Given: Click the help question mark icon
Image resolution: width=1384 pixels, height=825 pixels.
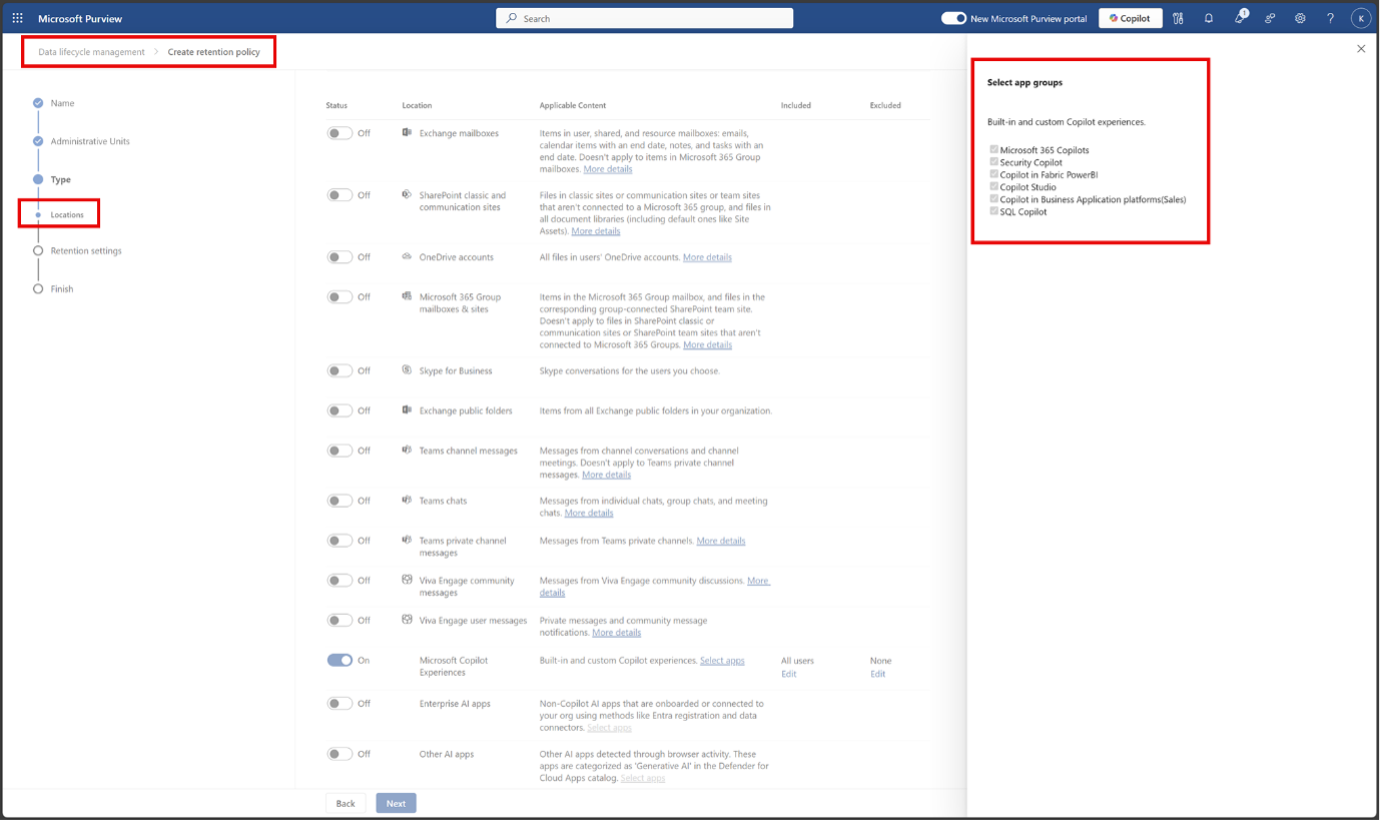Looking at the screenshot, I should pos(1330,18).
